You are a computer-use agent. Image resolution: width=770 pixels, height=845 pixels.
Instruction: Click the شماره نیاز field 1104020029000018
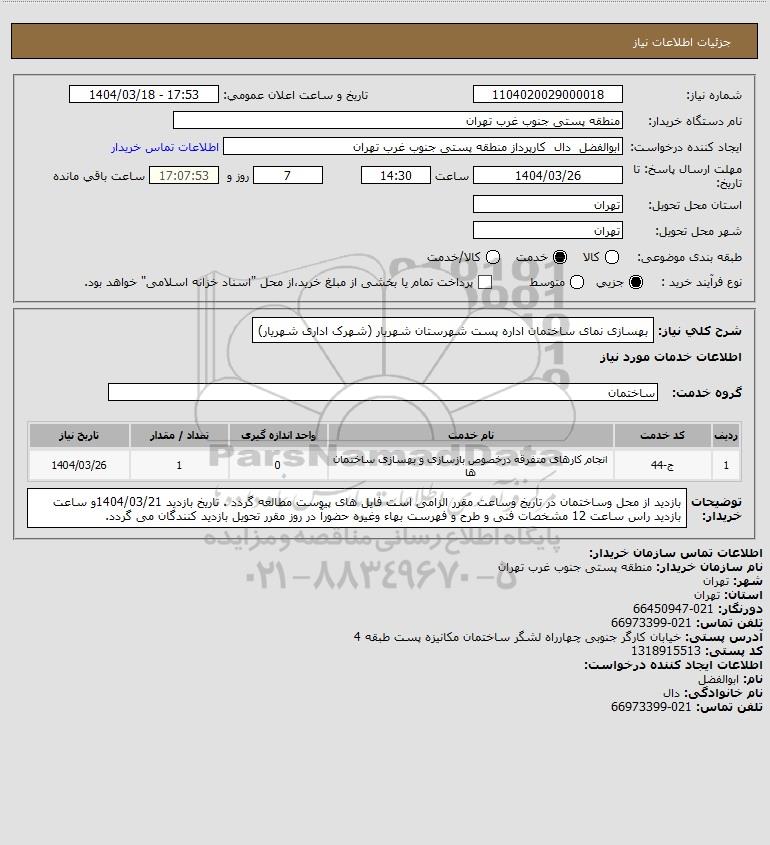[547, 94]
